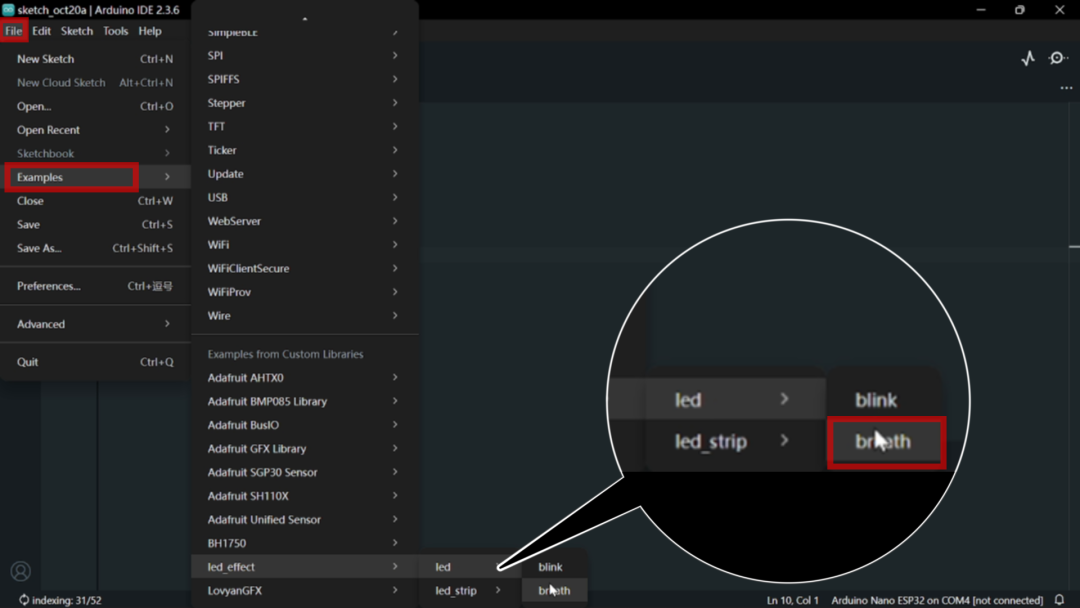Open the Serial Monitor icon
This screenshot has width=1080, height=608.
point(1058,58)
